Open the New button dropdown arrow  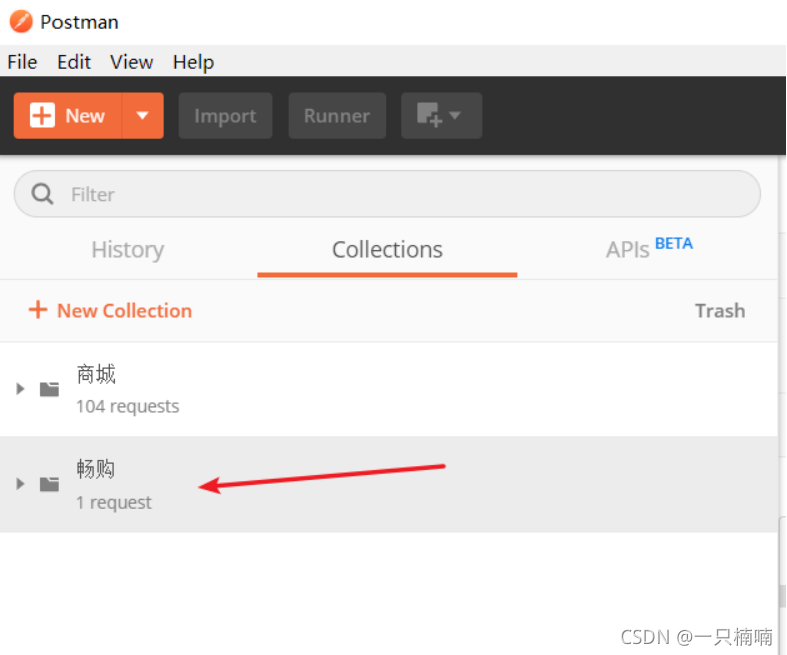tap(143, 115)
